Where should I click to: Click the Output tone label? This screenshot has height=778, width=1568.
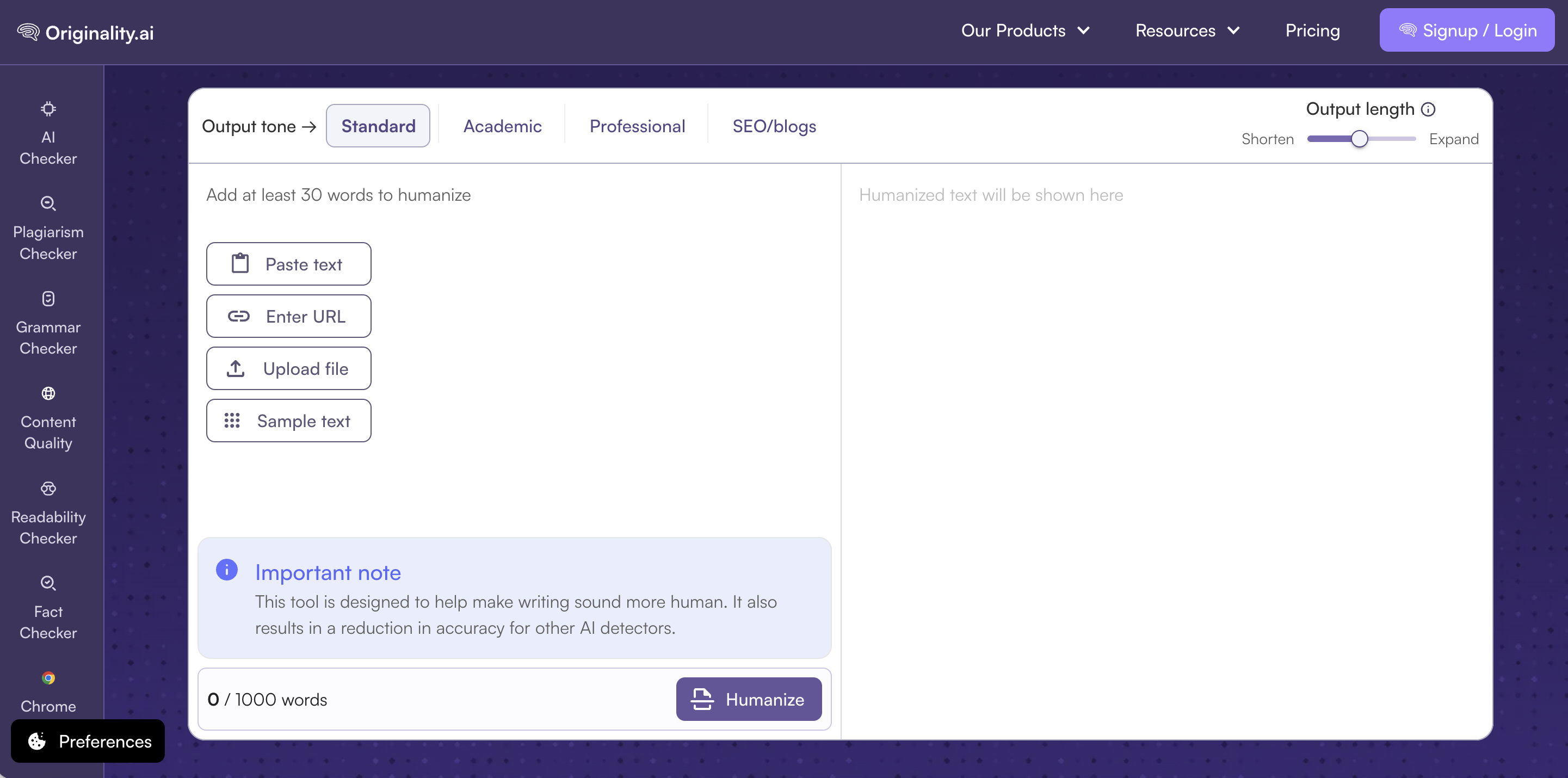click(258, 126)
